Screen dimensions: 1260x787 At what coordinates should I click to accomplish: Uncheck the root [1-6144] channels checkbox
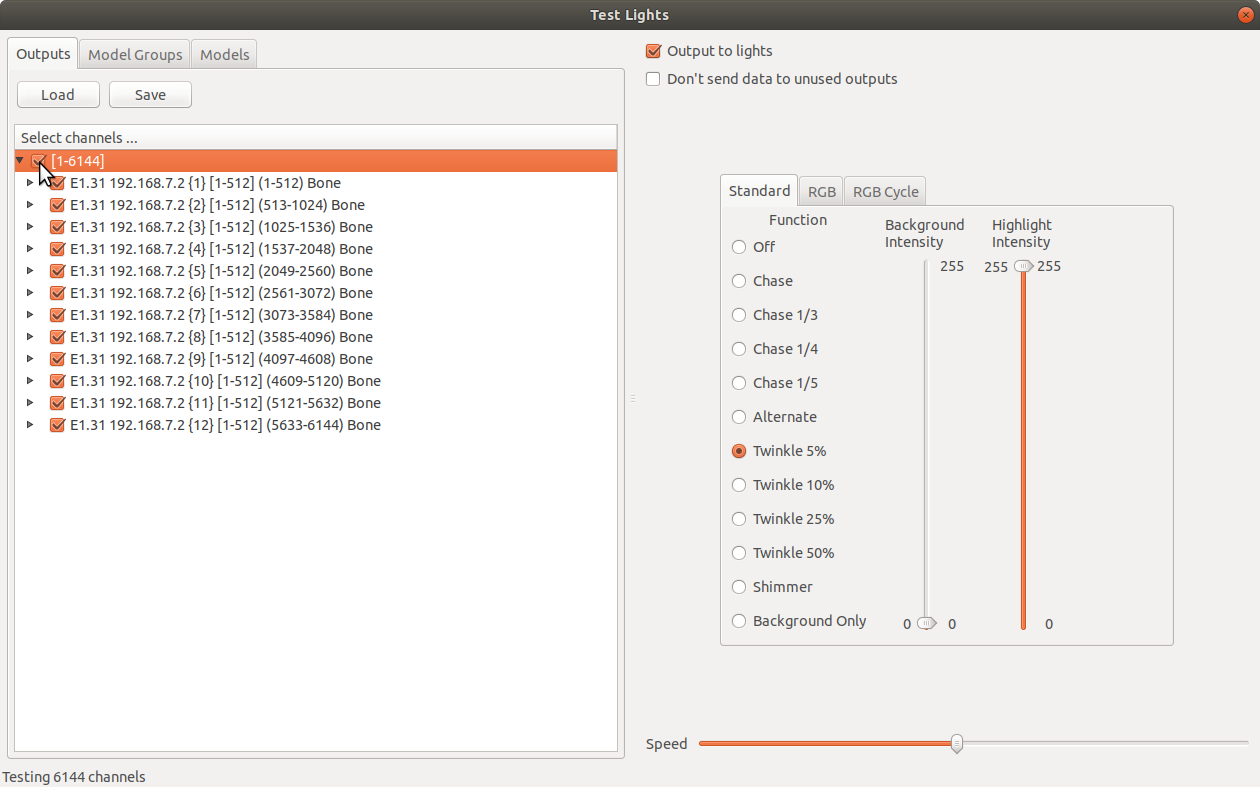[x=39, y=161]
